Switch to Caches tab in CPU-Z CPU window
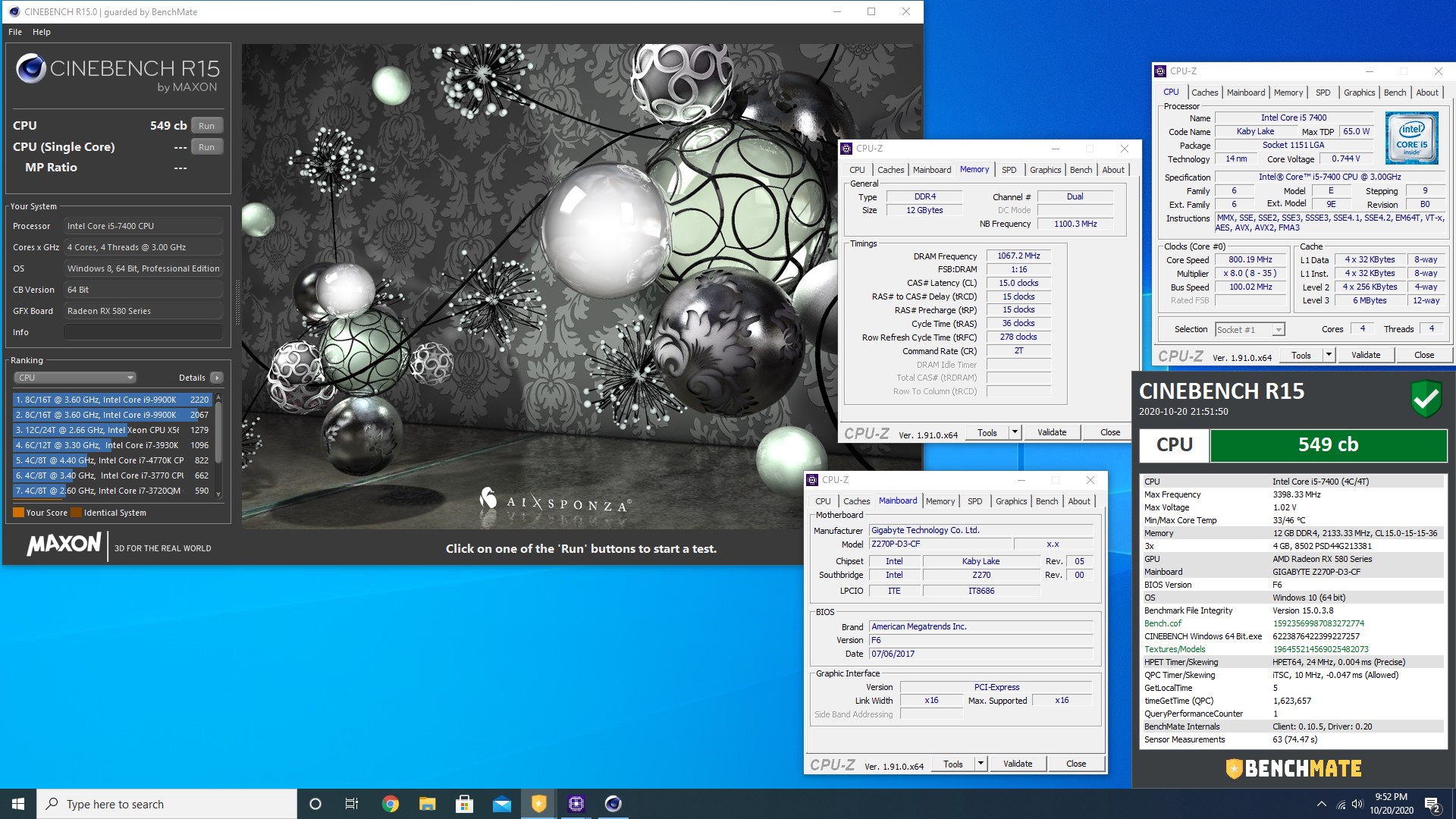Screen dimensions: 1456x819 (x=1204, y=93)
